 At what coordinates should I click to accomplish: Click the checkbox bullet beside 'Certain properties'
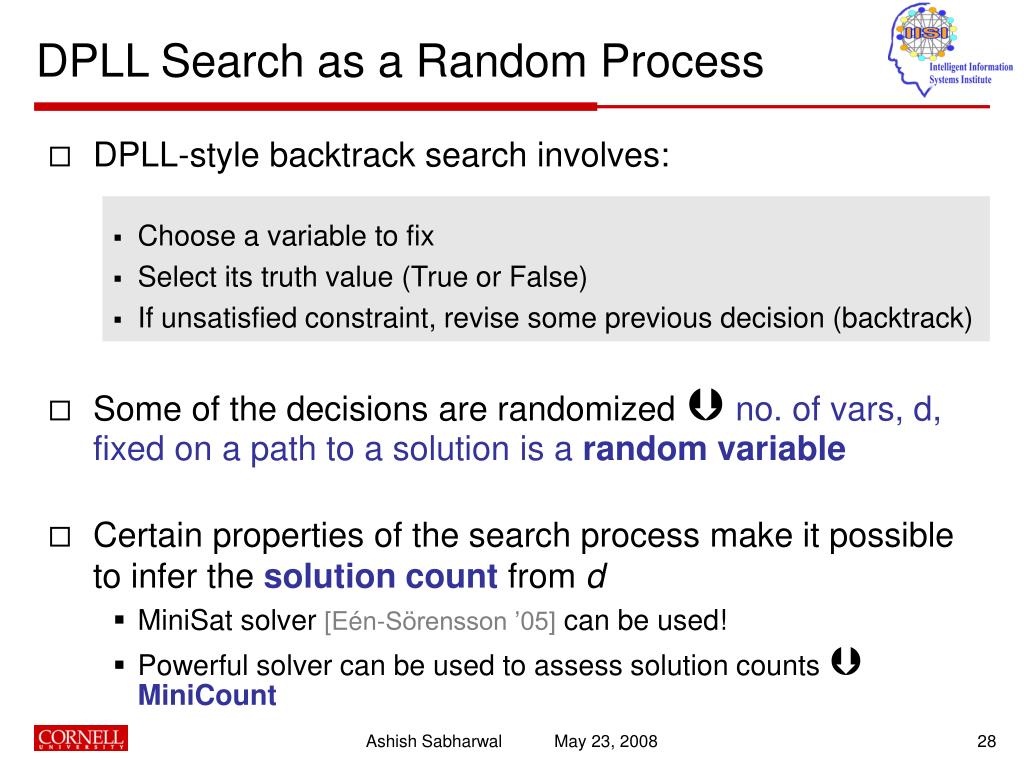60,537
